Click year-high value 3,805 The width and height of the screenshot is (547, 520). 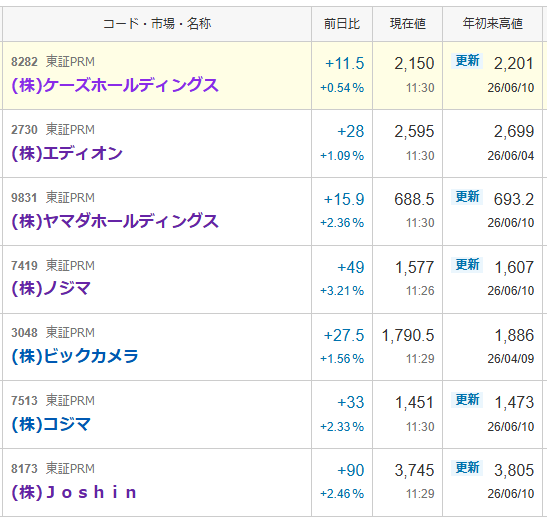click(x=514, y=471)
